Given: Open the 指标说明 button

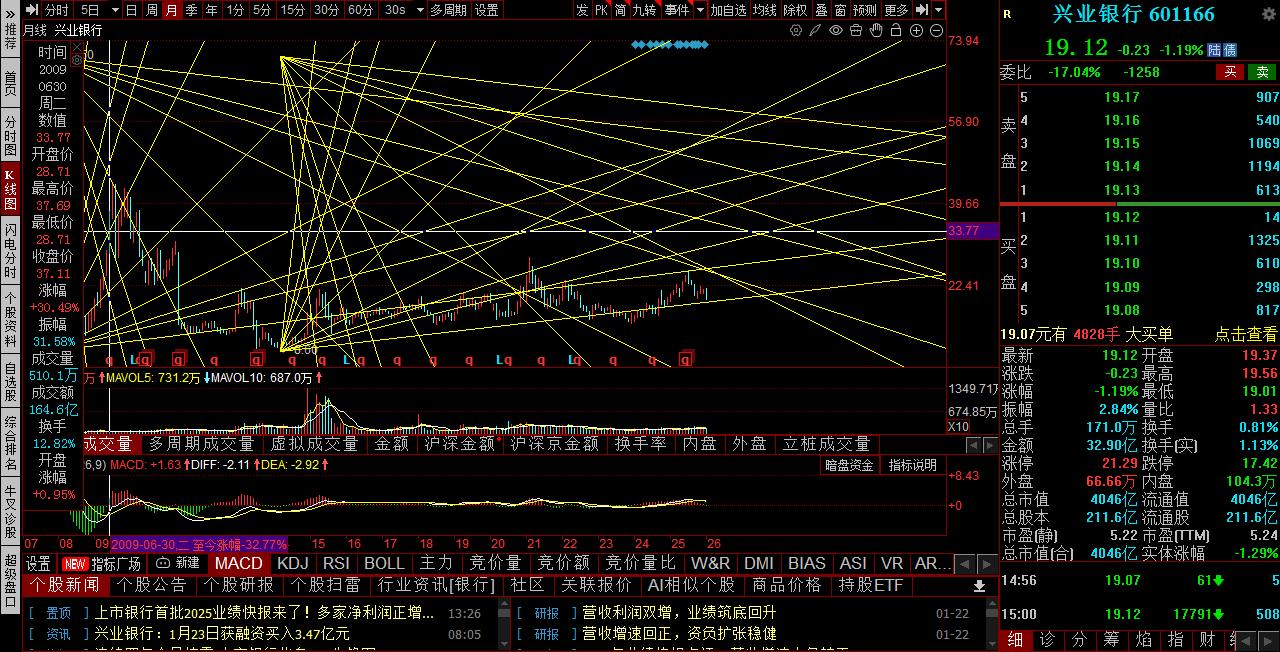Looking at the screenshot, I should (x=912, y=465).
